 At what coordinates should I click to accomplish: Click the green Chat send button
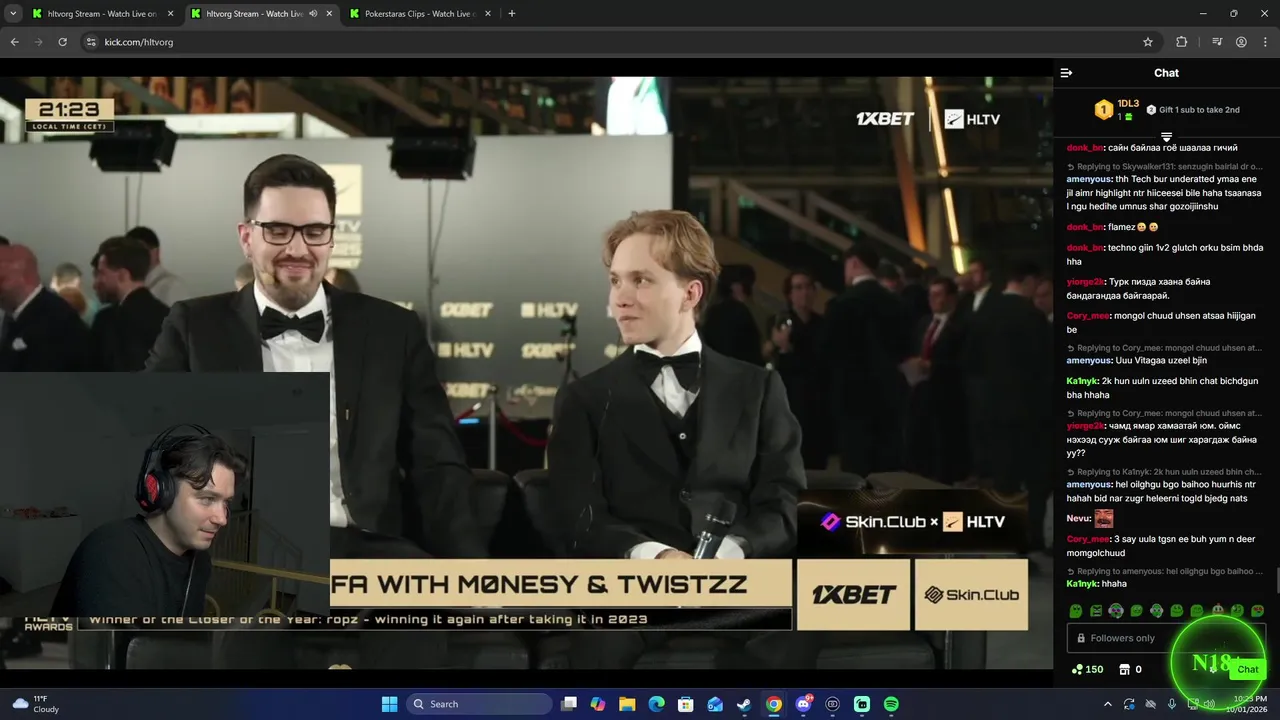point(1247,669)
